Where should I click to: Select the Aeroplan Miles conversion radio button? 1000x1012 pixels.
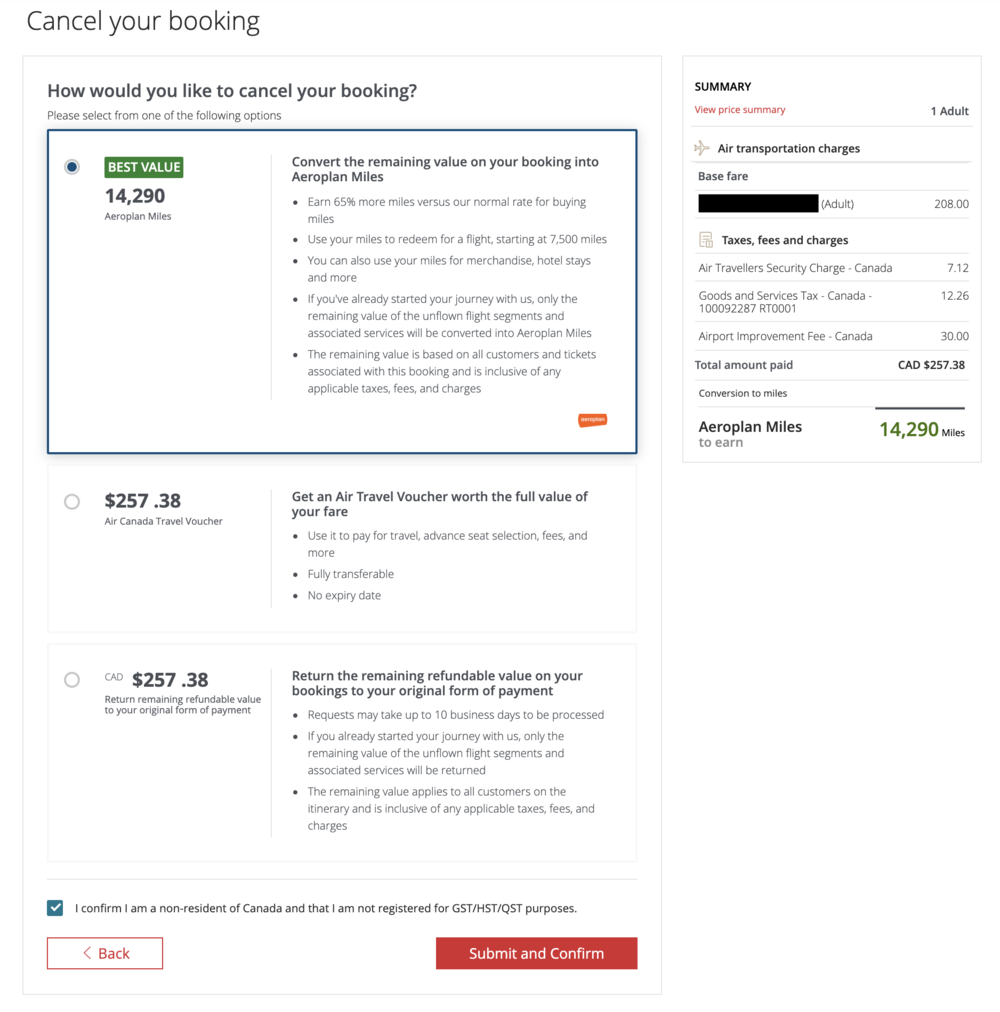point(72,167)
